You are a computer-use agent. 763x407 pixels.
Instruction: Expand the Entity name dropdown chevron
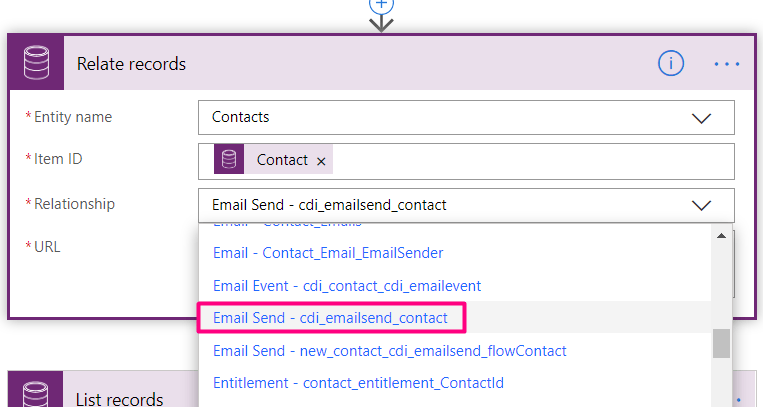click(x=702, y=118)
